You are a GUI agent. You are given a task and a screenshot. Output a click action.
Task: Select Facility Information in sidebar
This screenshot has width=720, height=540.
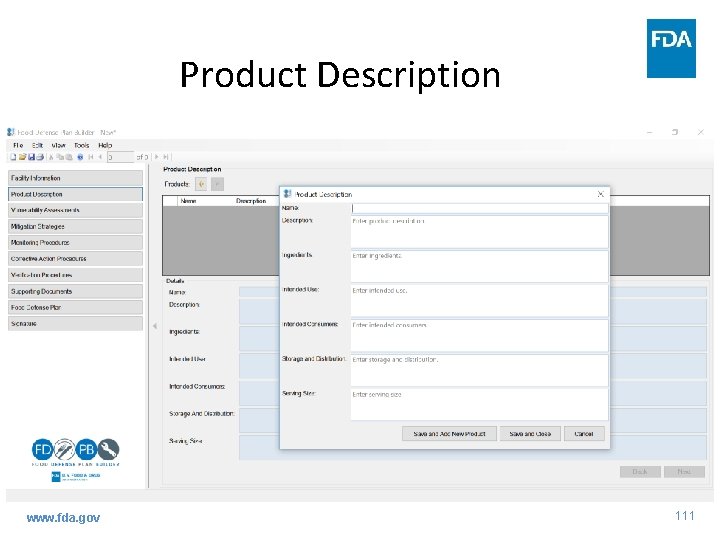(x=75, y=178)
